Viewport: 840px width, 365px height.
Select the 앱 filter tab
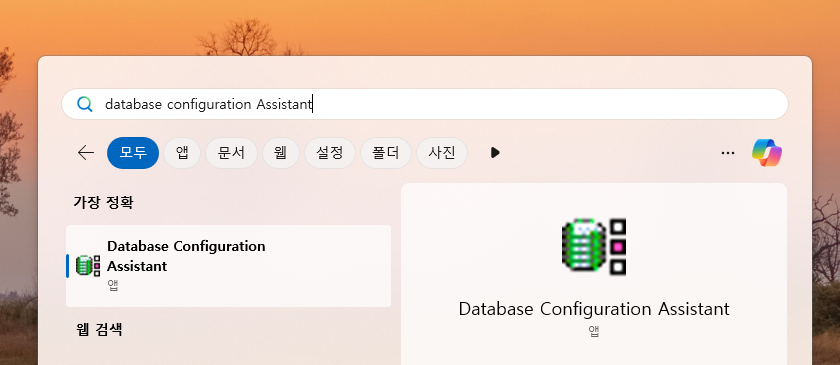pyautogui.click(x=182, y=153)
